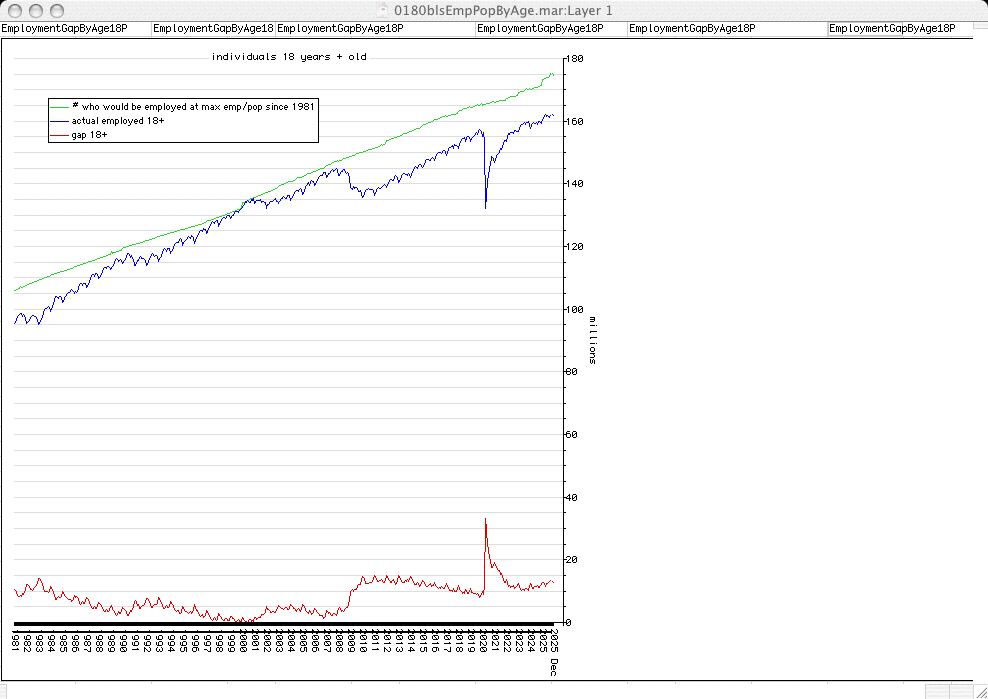Image resolution: width=988 pixels, height=699 pixels.
Task: Zoom the window using the green button
Action: click(x=57, y=10)
